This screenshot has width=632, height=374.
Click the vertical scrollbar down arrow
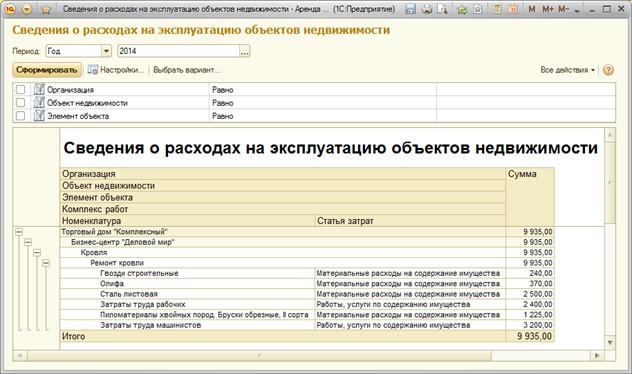pyautogui.click(x=610, y=343)
